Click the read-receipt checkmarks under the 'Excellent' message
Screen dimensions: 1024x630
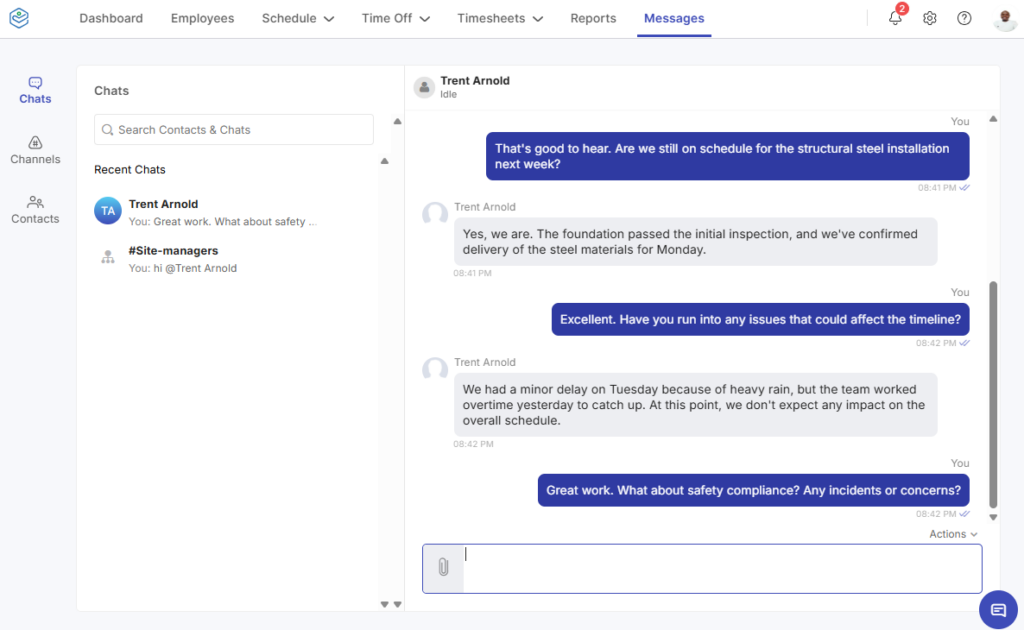965,343
